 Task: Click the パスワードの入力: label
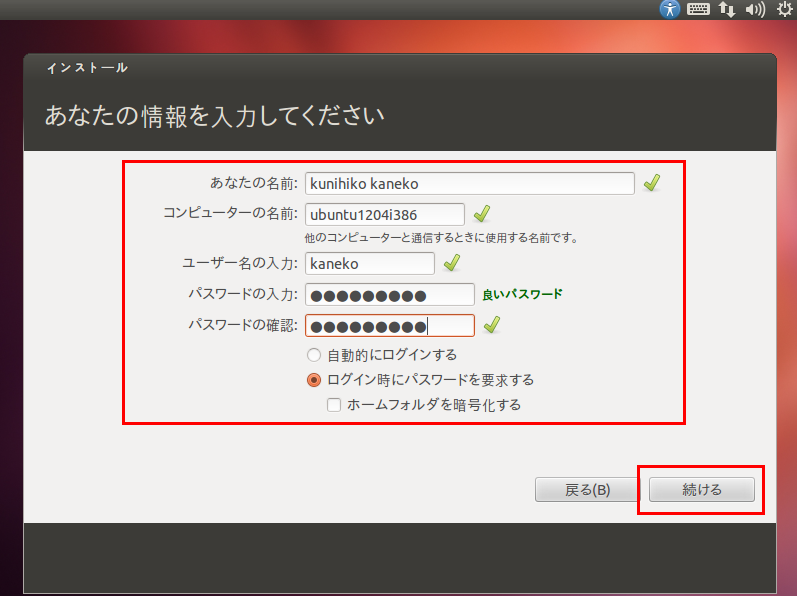(x=243, y=294)
